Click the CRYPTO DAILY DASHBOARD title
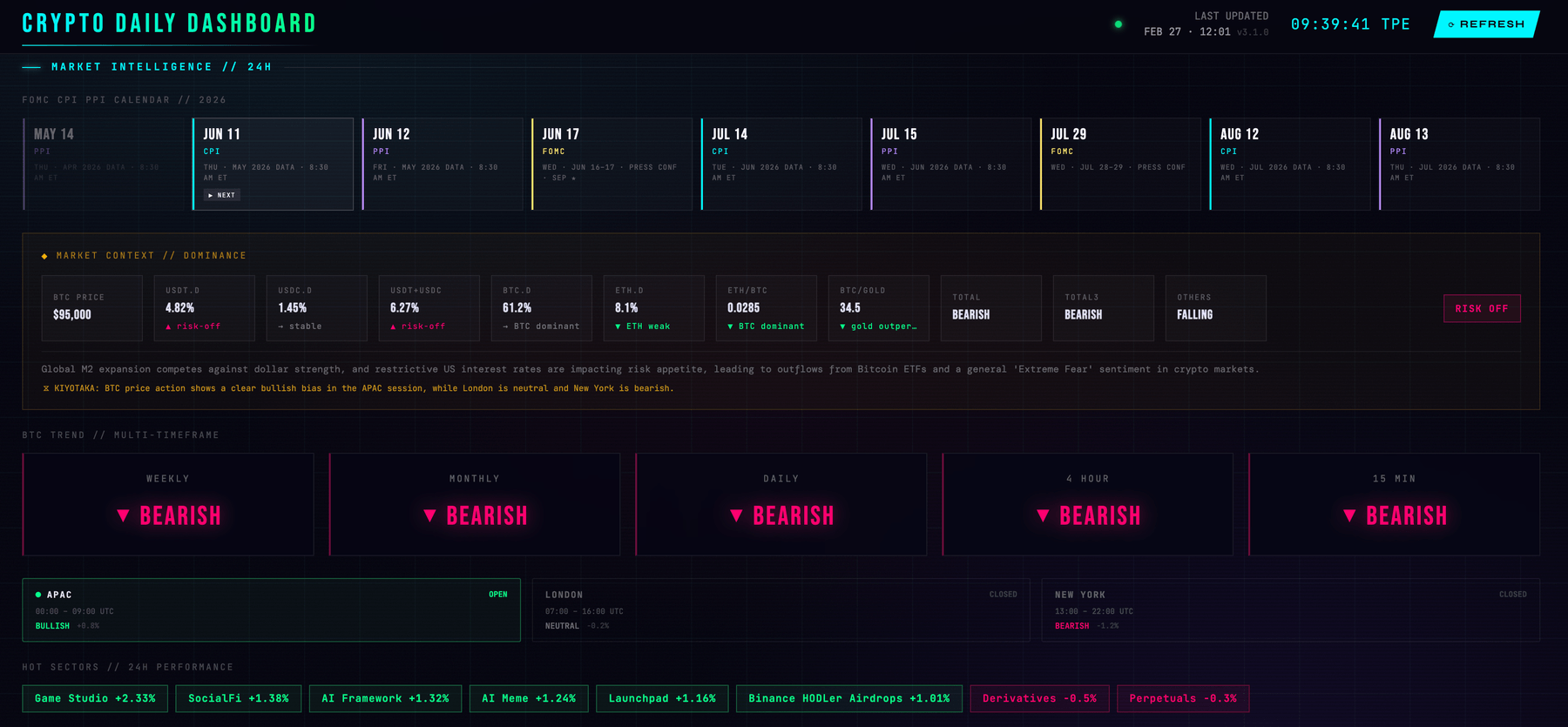 pos(169,24)
